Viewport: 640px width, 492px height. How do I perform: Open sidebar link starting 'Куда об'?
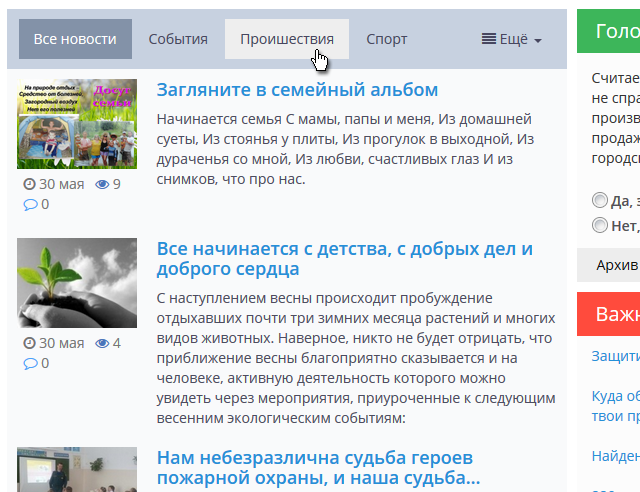click(x=616, y=406)
